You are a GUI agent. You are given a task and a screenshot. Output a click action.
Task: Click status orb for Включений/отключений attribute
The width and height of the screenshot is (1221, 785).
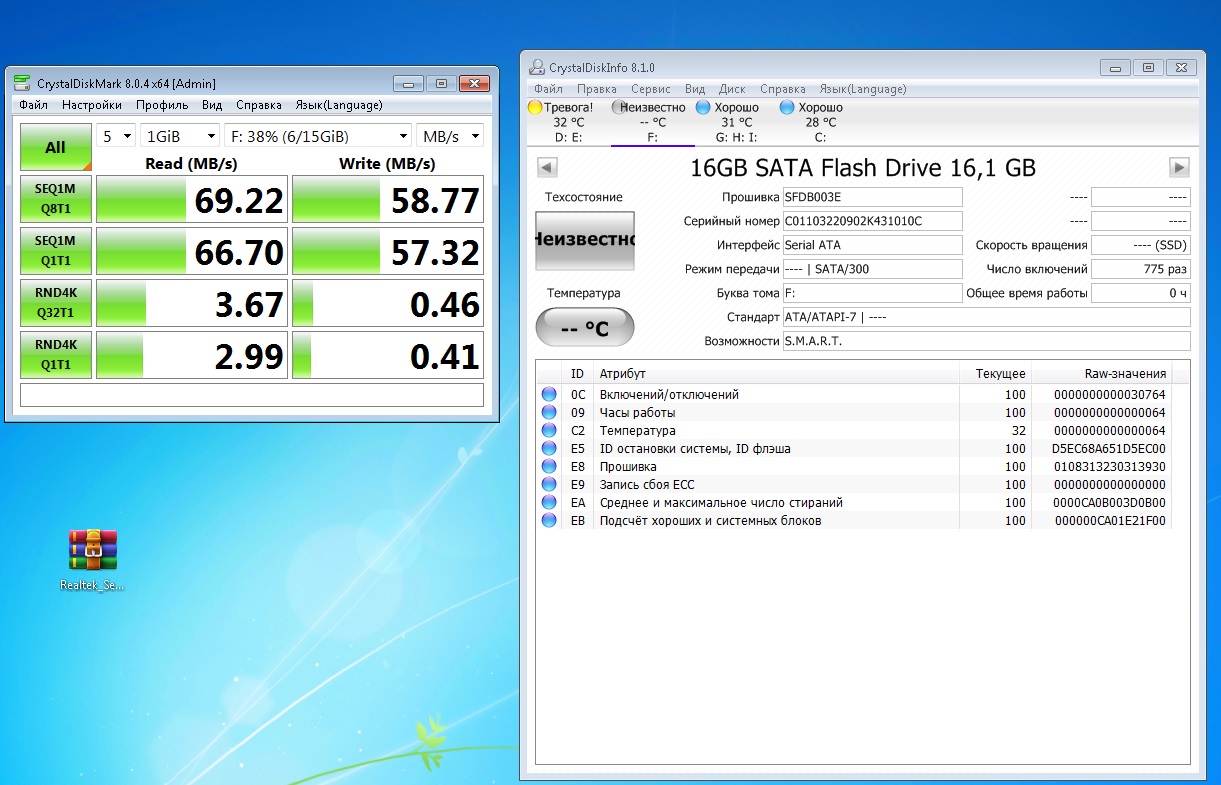(549, 394)
